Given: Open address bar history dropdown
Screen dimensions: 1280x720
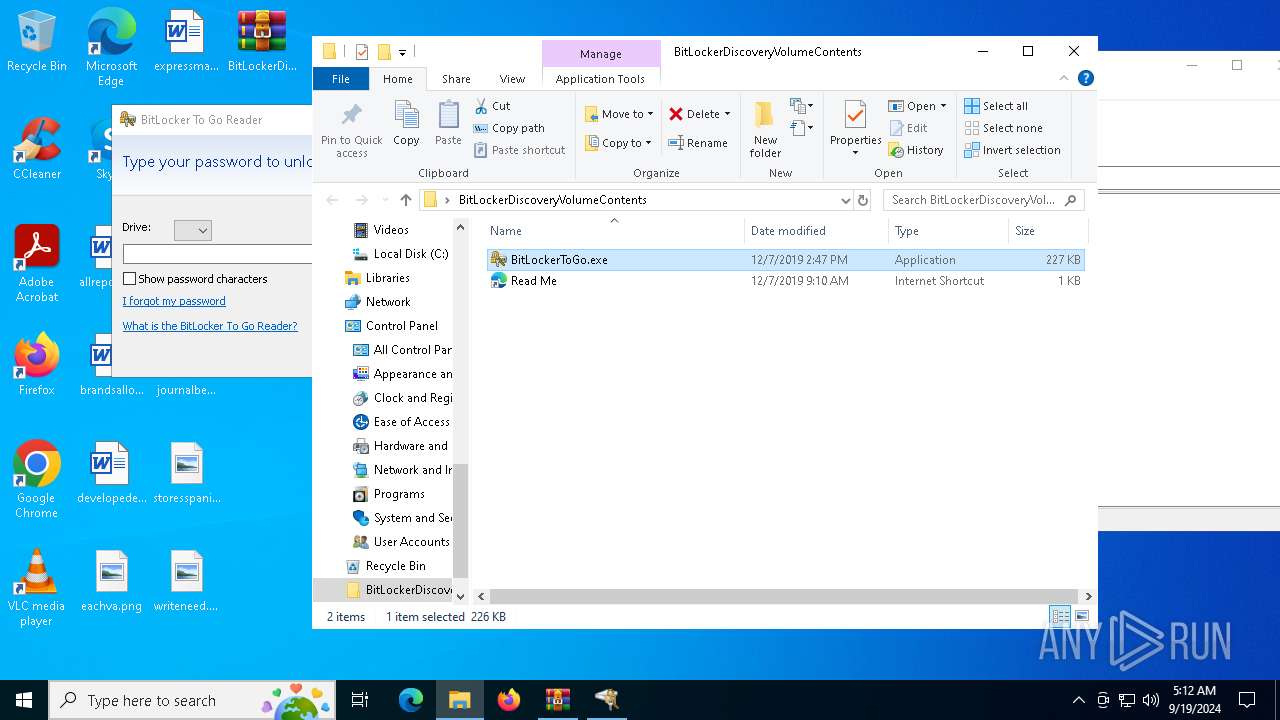Looking at the screenshot, I should (845, 200).
